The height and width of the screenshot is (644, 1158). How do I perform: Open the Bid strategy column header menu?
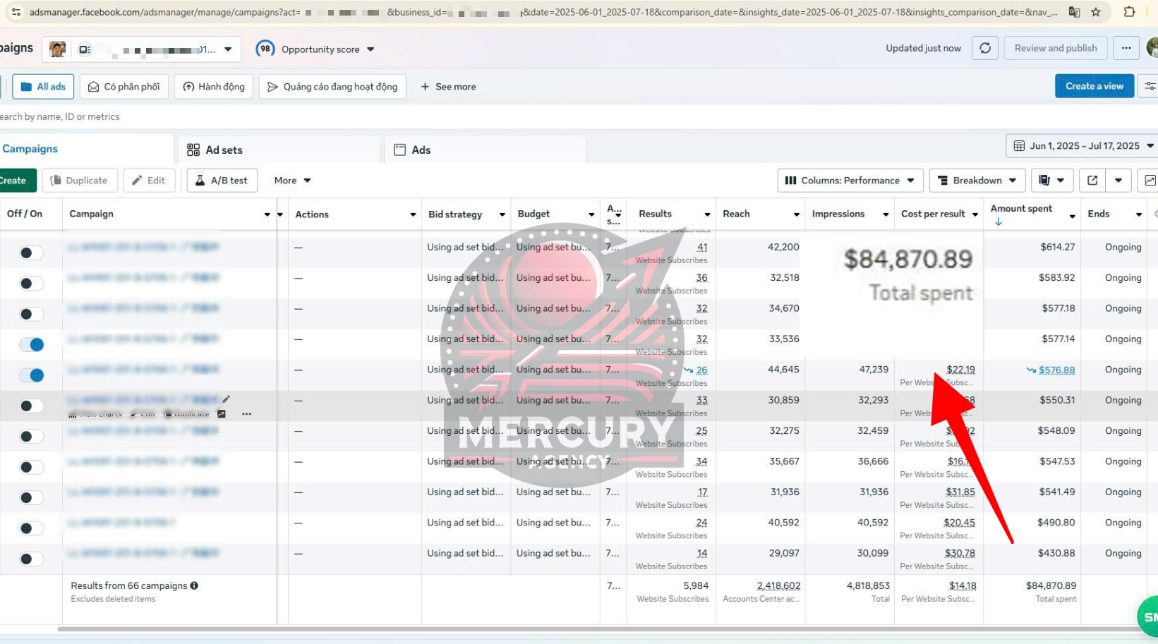(502, 214)
